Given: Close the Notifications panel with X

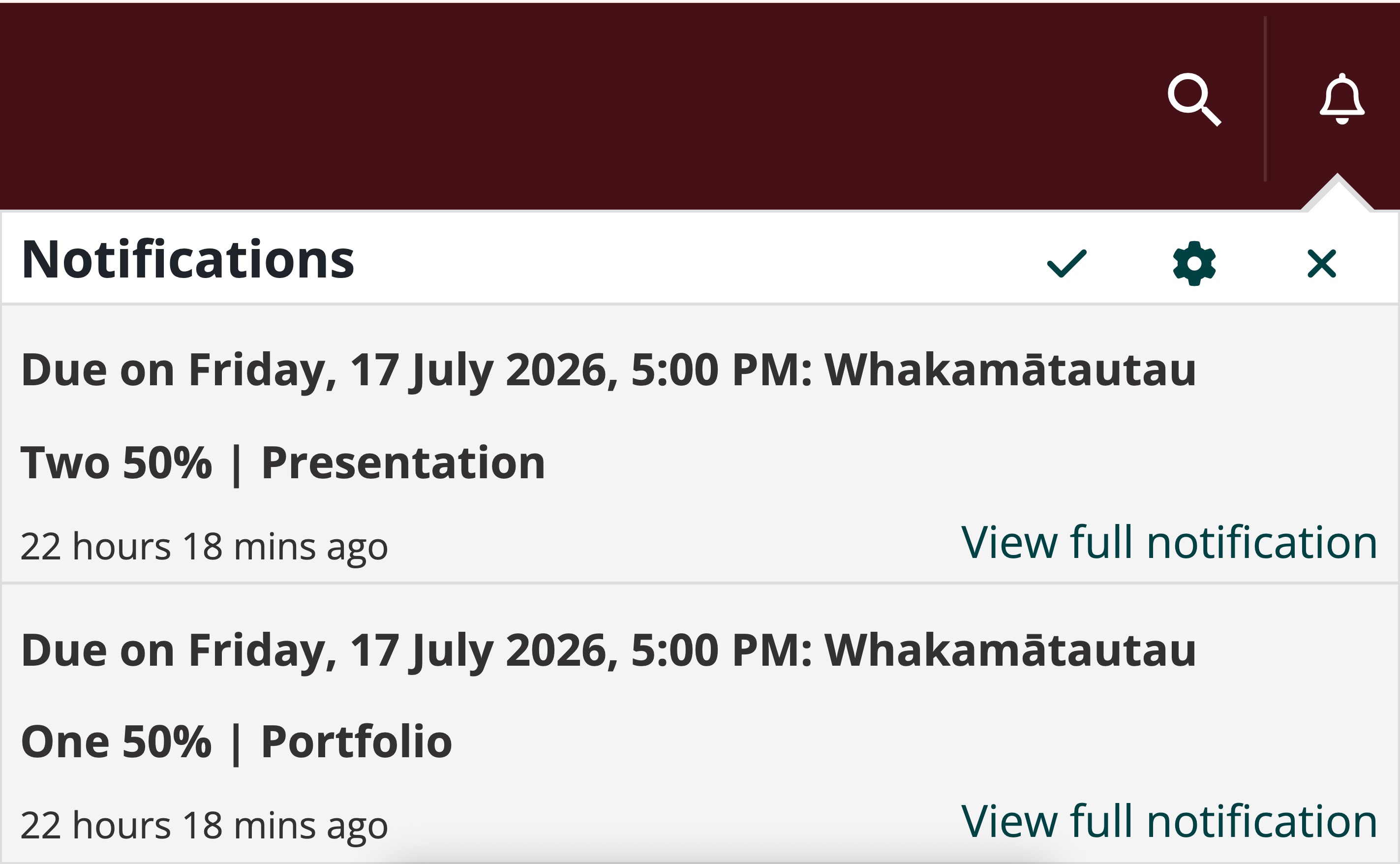Looking at the screenshot, I should tap(1322, 263).
